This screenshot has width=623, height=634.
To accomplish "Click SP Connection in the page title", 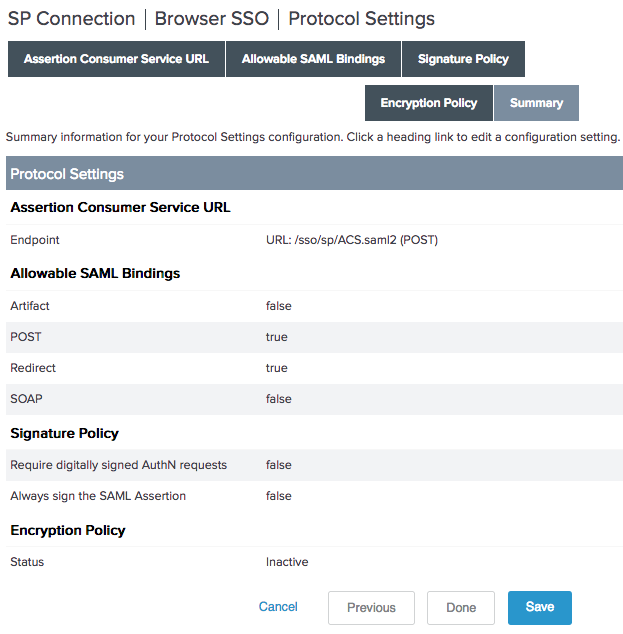I will (71, 19).
